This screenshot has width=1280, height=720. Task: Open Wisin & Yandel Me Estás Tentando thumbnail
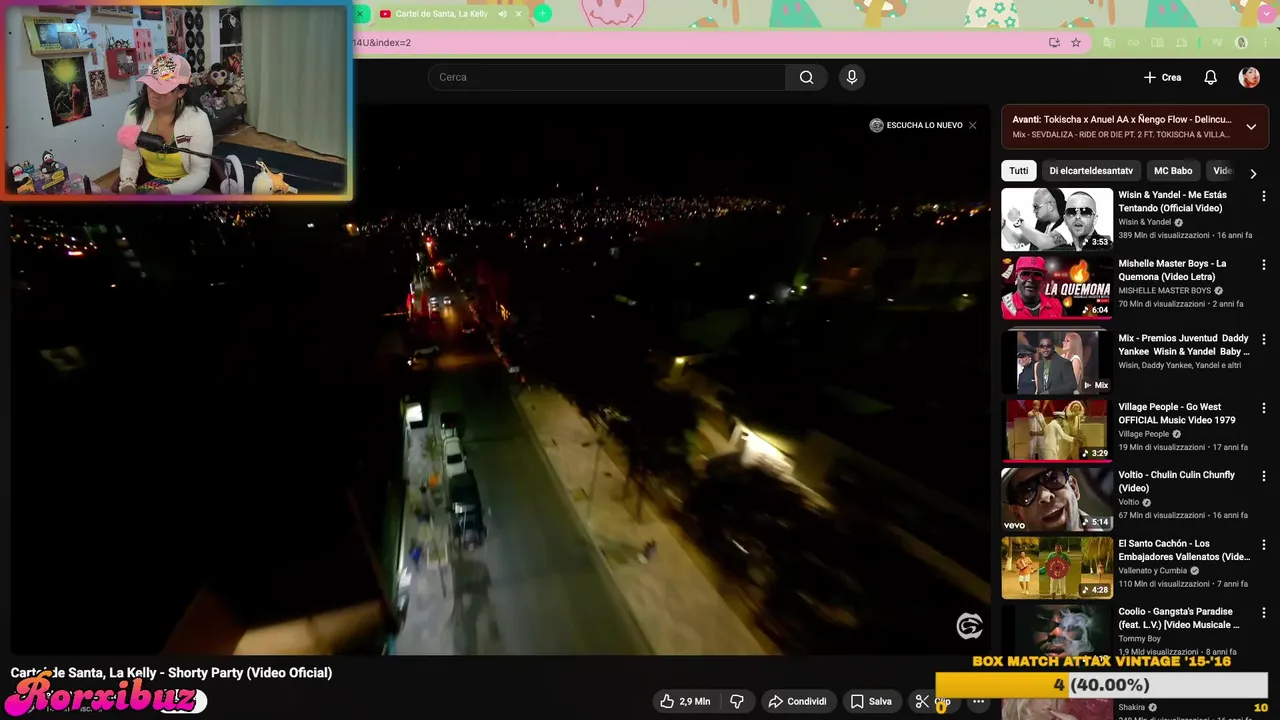coord(1057,219)
